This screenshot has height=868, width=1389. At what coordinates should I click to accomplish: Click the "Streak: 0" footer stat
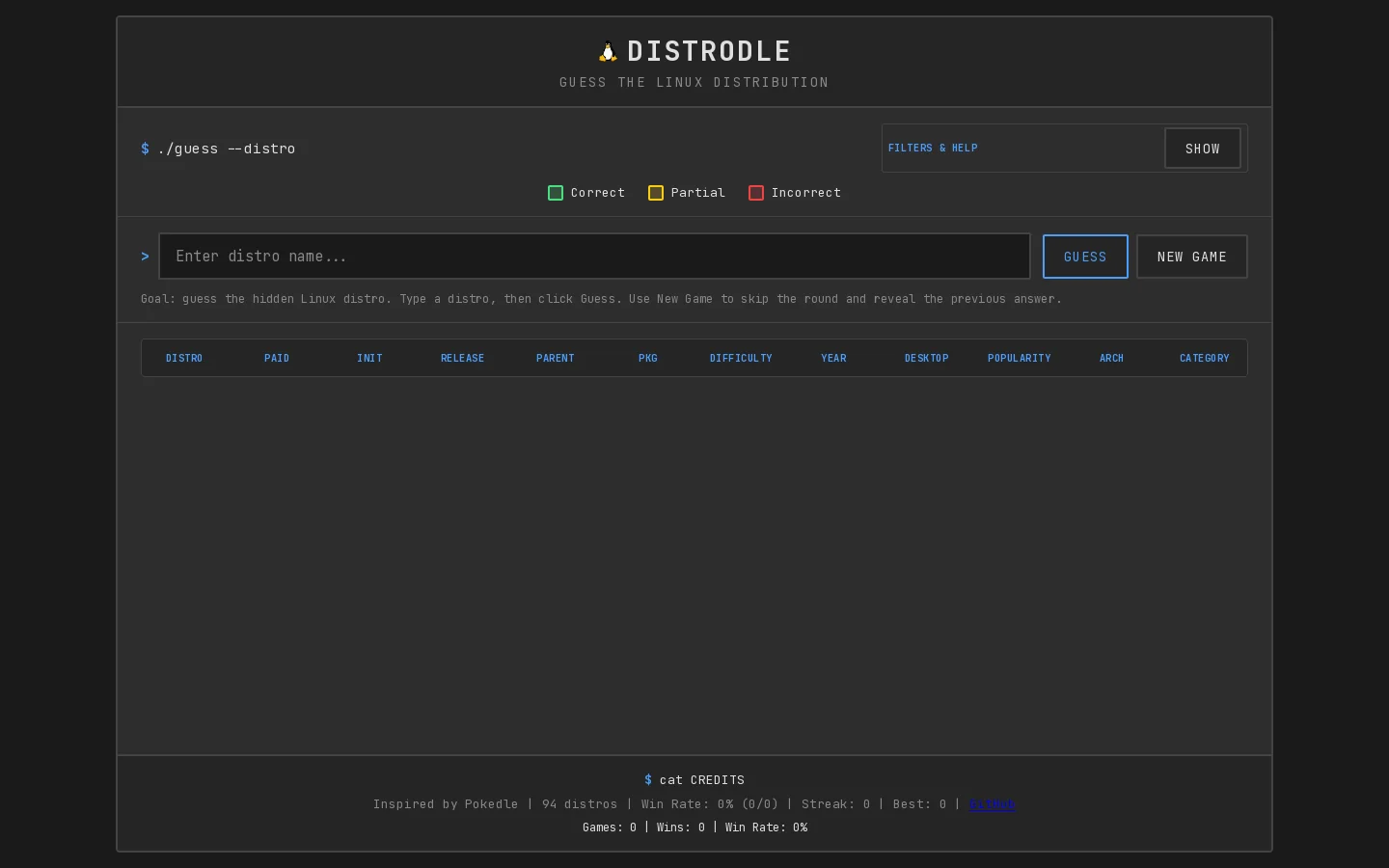tap(835, 804)
